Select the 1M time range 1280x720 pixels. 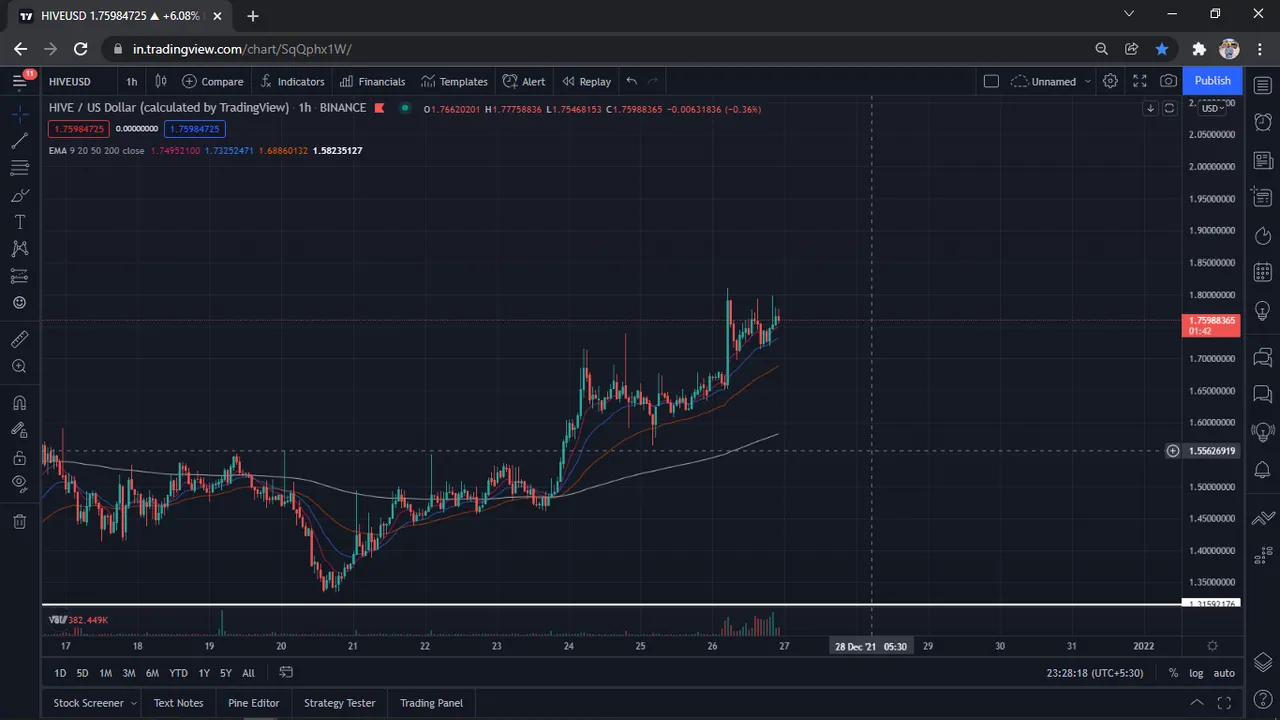tap(105, 673)
